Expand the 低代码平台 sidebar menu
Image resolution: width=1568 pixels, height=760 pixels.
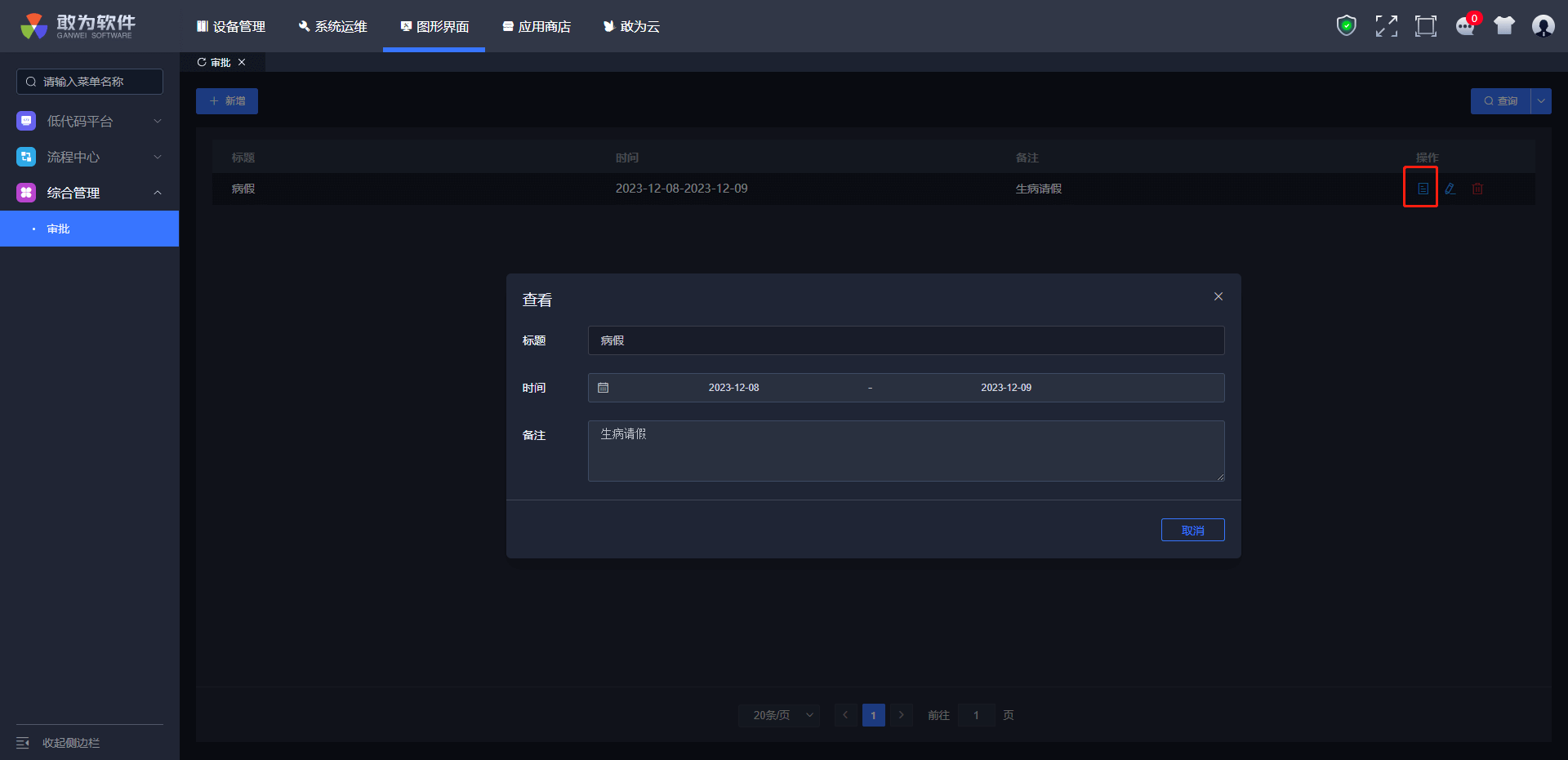pos(90,121)
